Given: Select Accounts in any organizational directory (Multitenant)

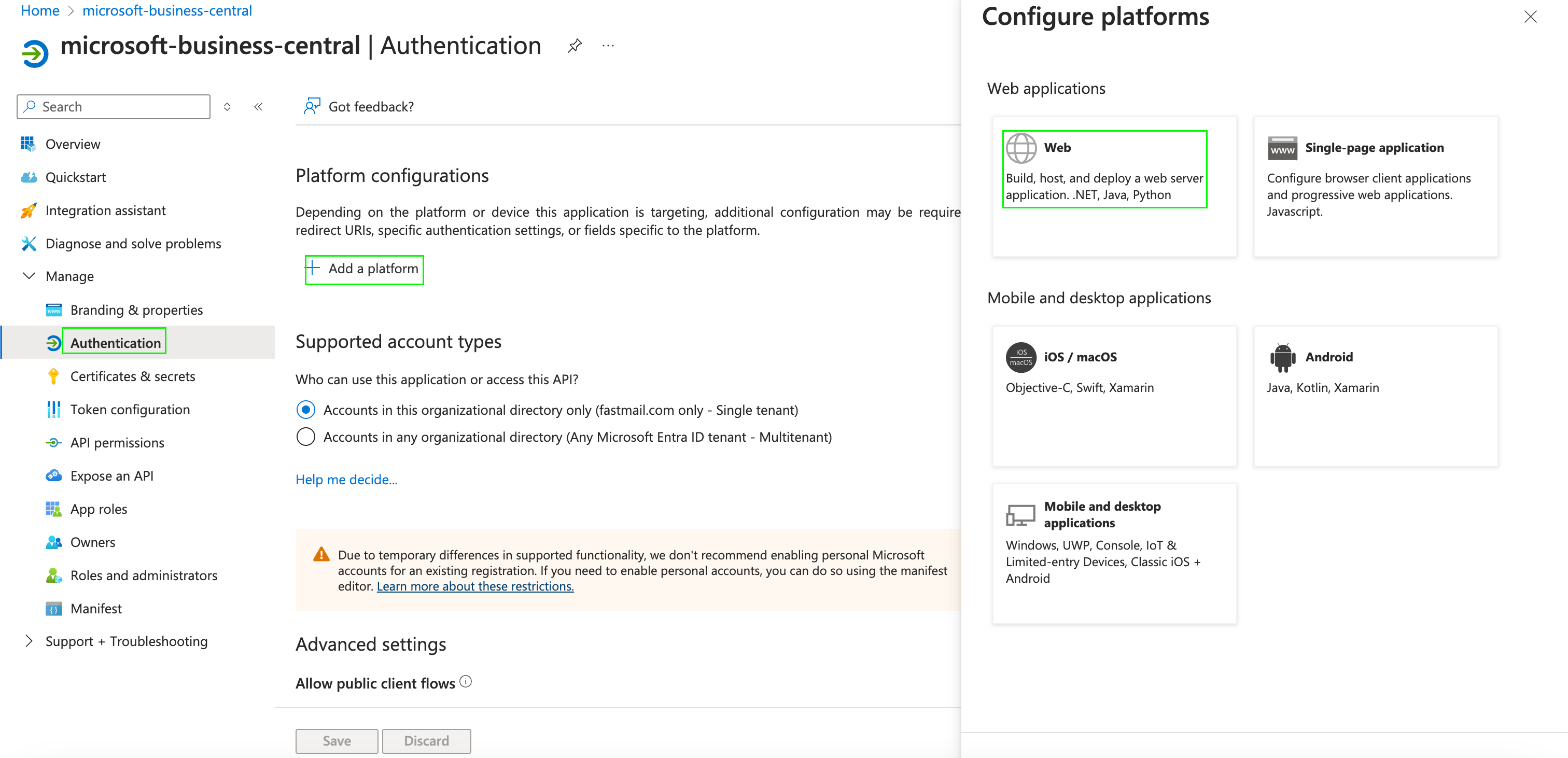Looking at the screenshot, I should click(305, 437).
